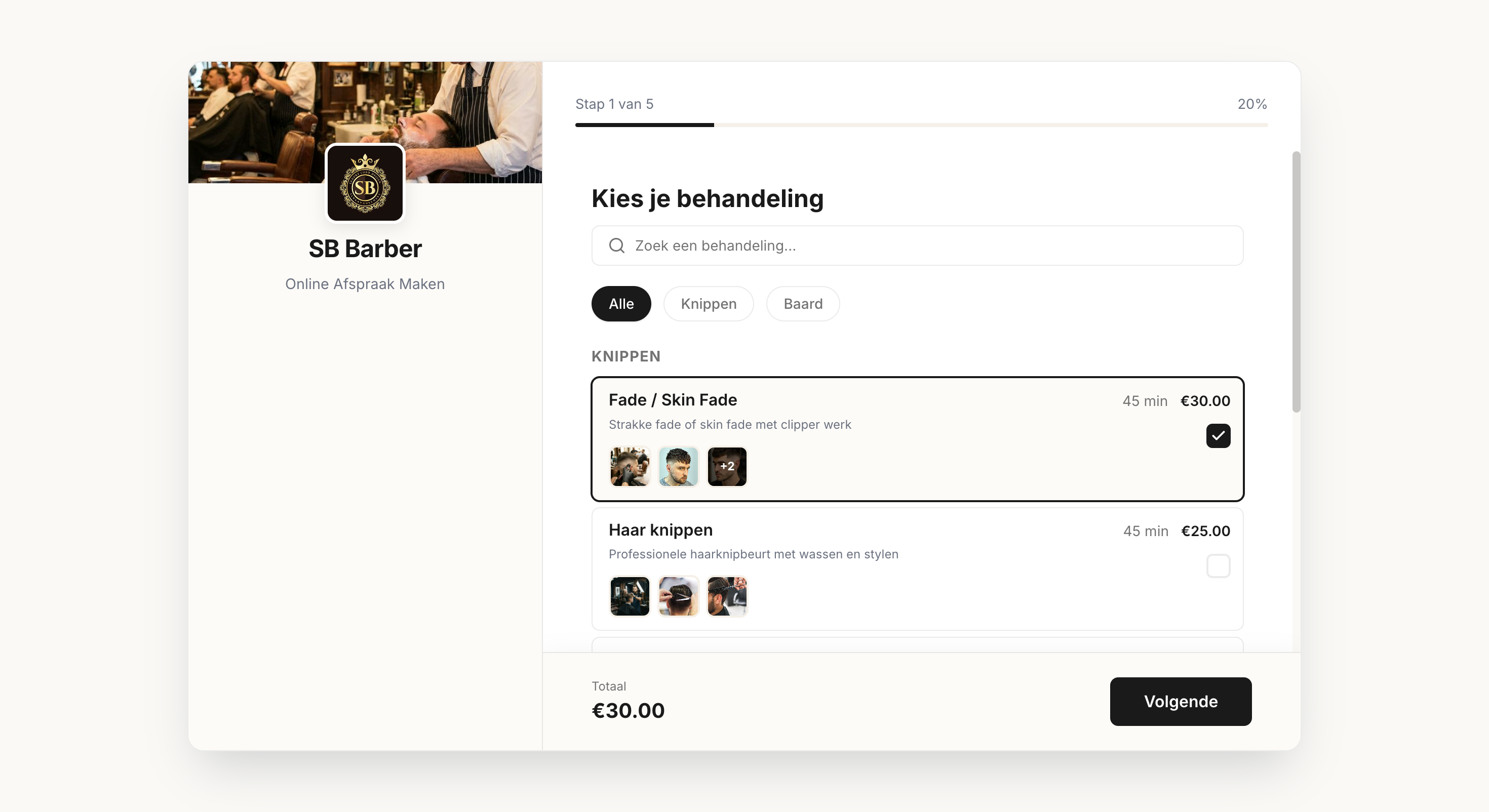
Task: Click the search magnifier icon
Action: pos(616,246)
